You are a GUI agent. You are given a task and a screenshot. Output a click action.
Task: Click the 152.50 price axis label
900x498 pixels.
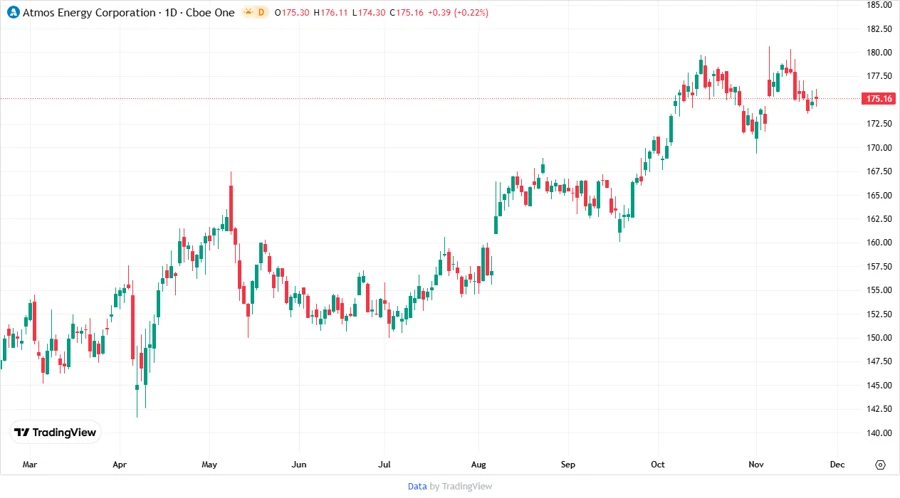point(879,314)
